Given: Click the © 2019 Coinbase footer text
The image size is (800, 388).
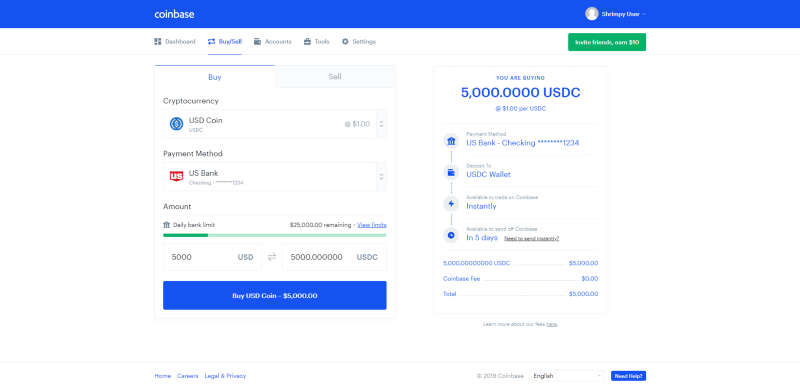Looking at the screenshot, I should 501,376.
